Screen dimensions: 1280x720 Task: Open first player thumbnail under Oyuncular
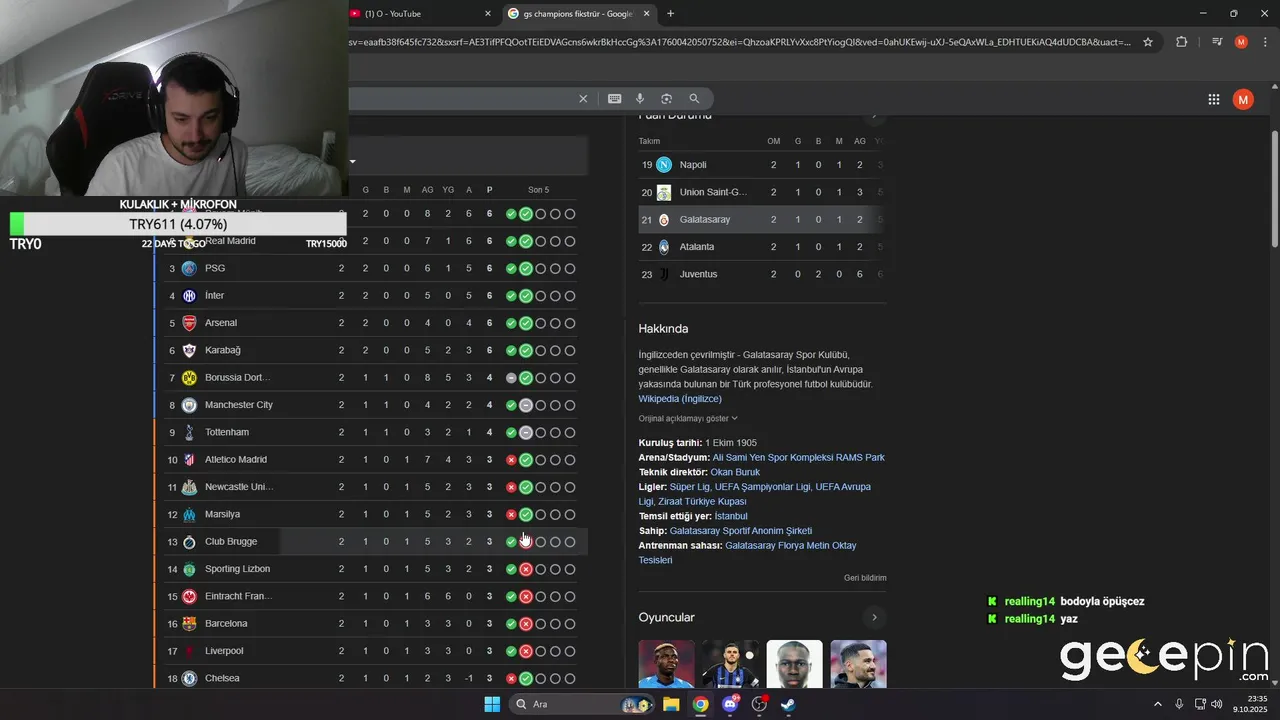(x=666, y=664)
